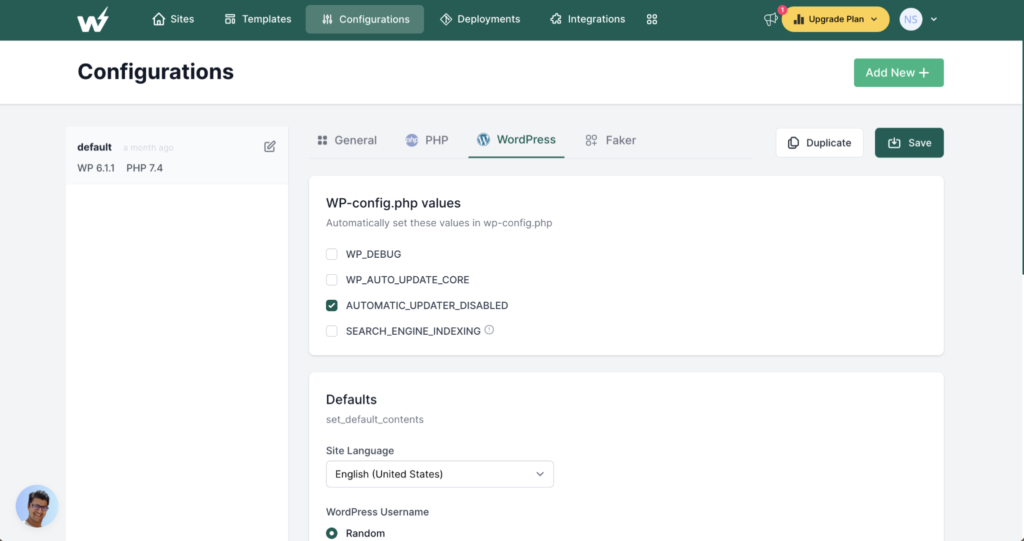The height and width of the screenshot is (541, 1024).
Task: Click the NS user avatar
Action: (x=910, y=20)
